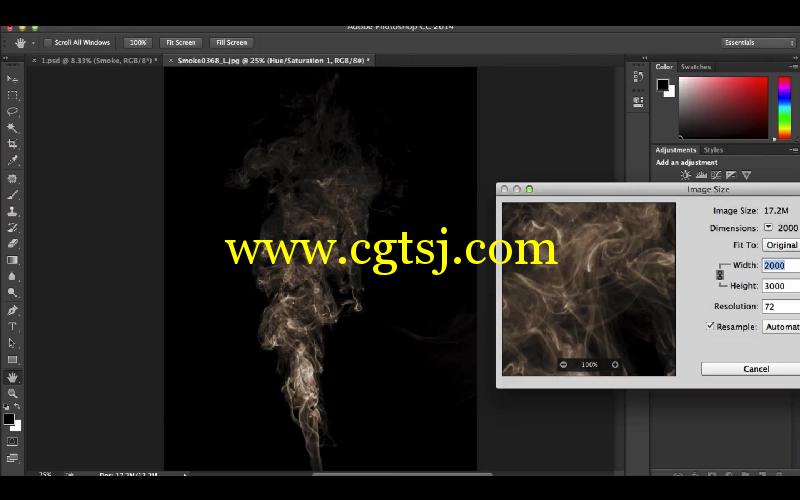Select the Clone Stamp tool
Viewport: 800px width, 500px height.
(x=12, y=211)
